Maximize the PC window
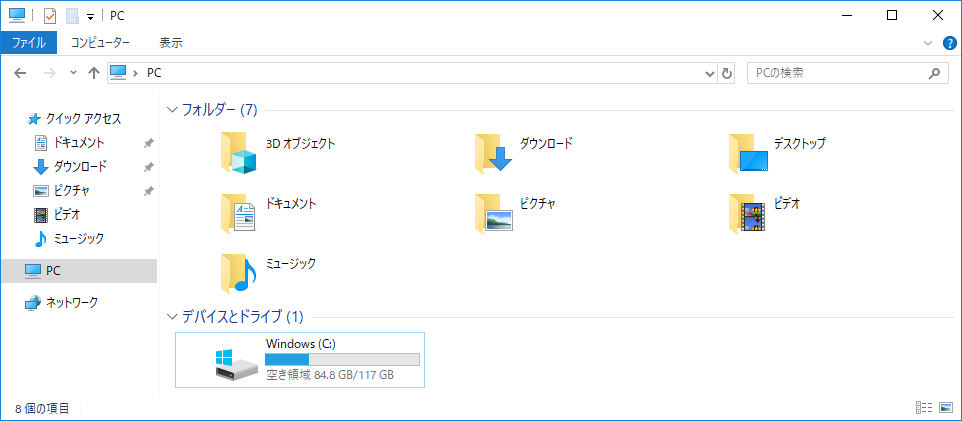The height and width of the screenshot is (421, 962). tap(892, 16)
